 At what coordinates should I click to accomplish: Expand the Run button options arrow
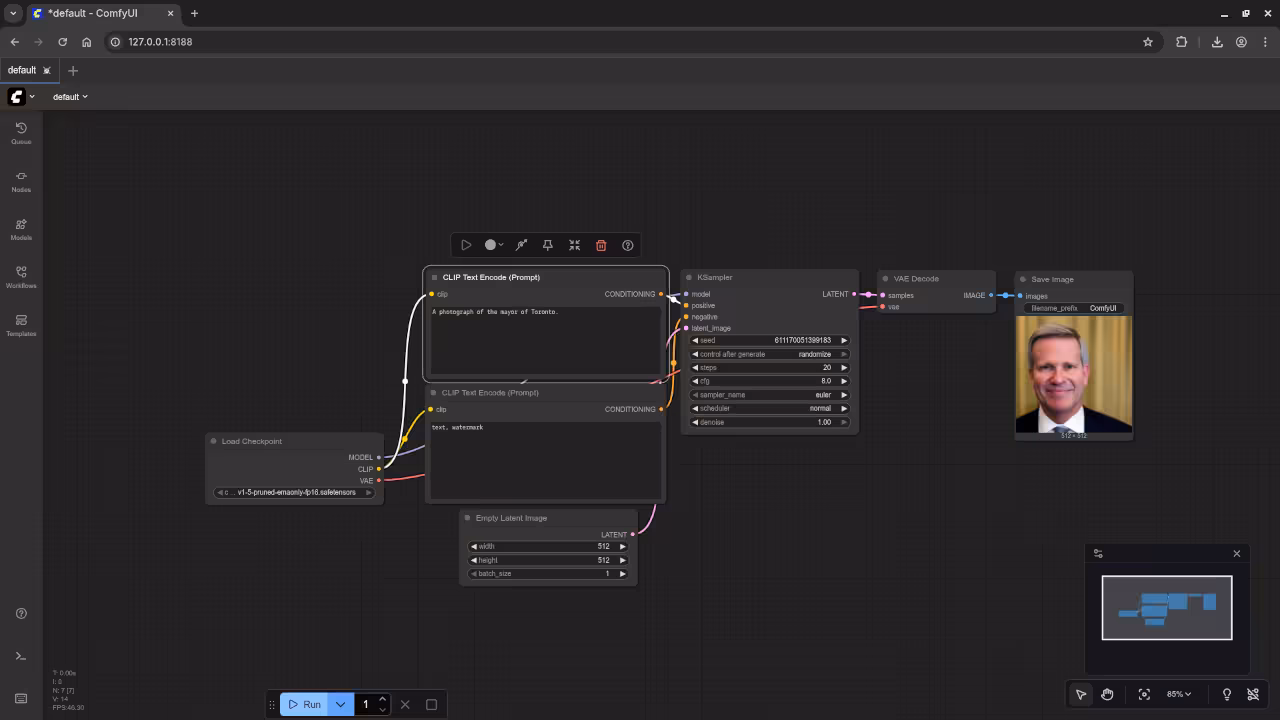tap(340, 704)
